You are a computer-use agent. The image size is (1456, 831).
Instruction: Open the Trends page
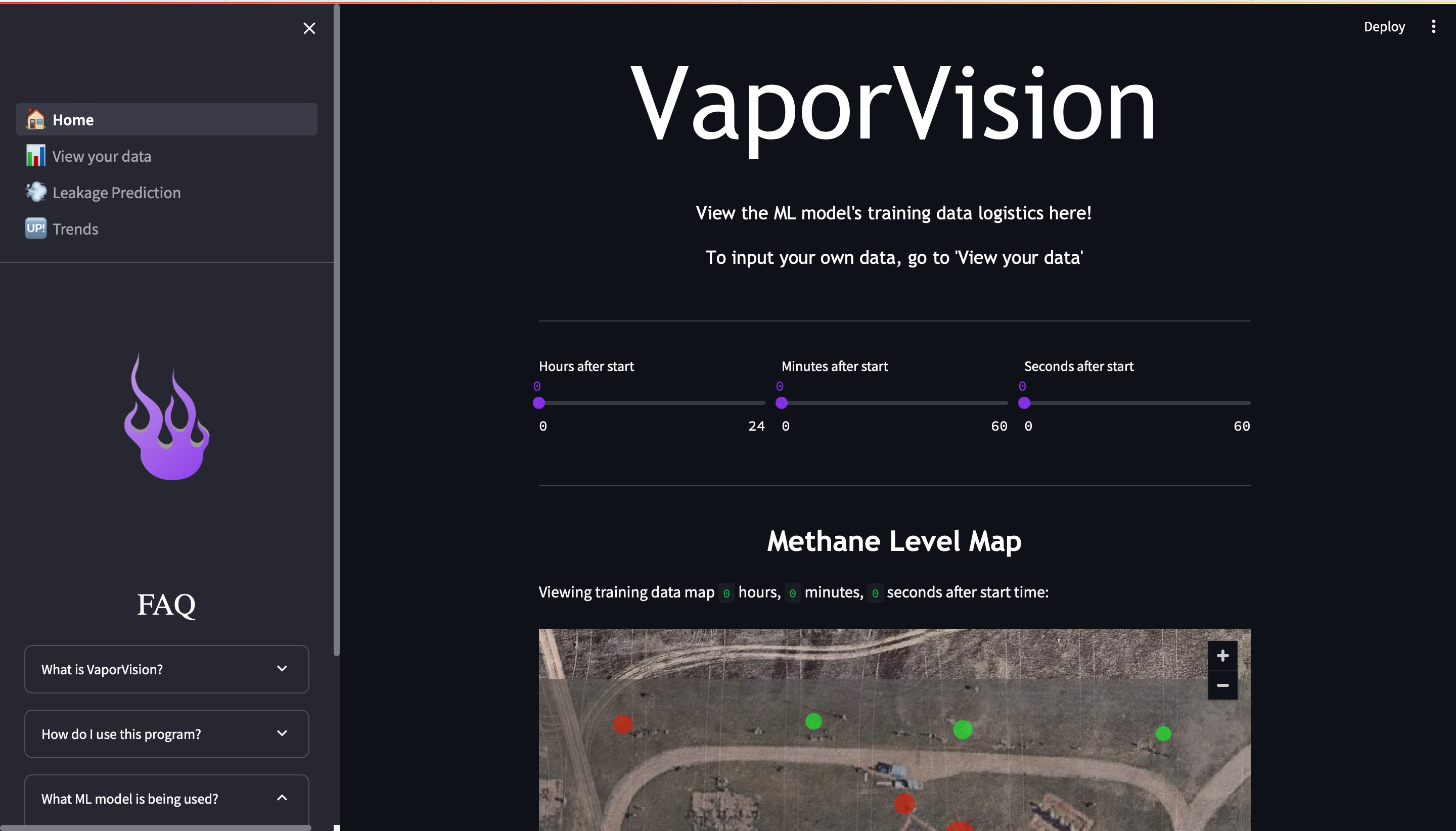[75, 229]
